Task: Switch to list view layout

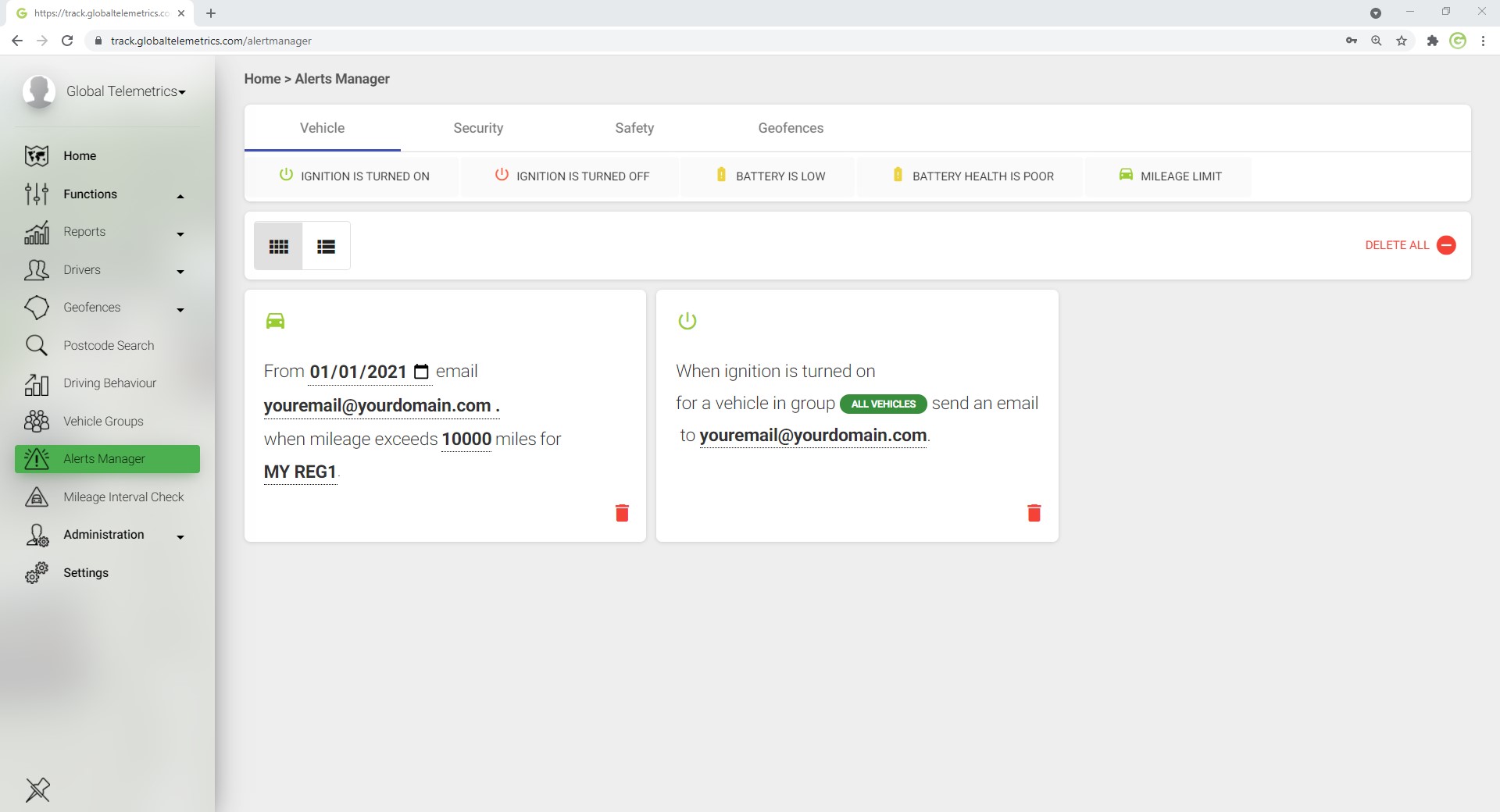Action: 326,247
